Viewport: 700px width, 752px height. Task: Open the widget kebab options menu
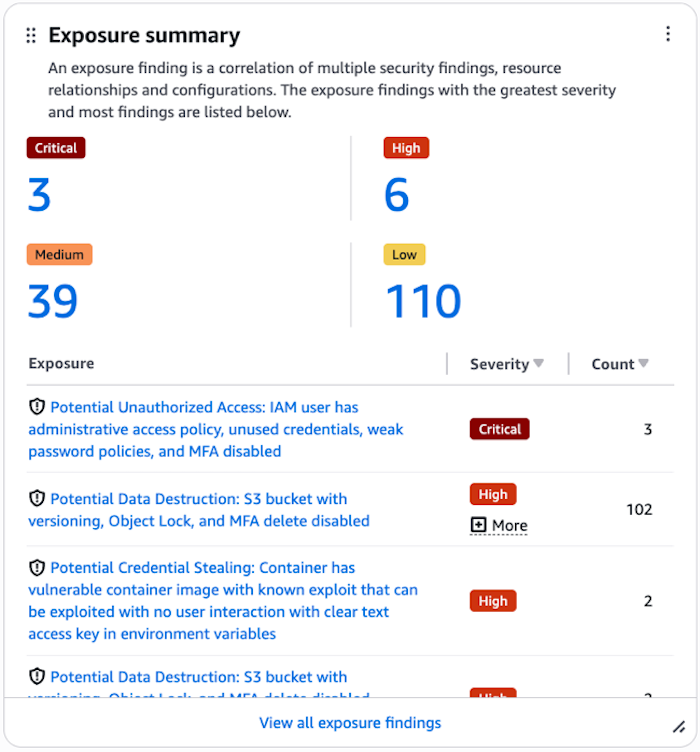pyautogui.click(x=668, y=34)
